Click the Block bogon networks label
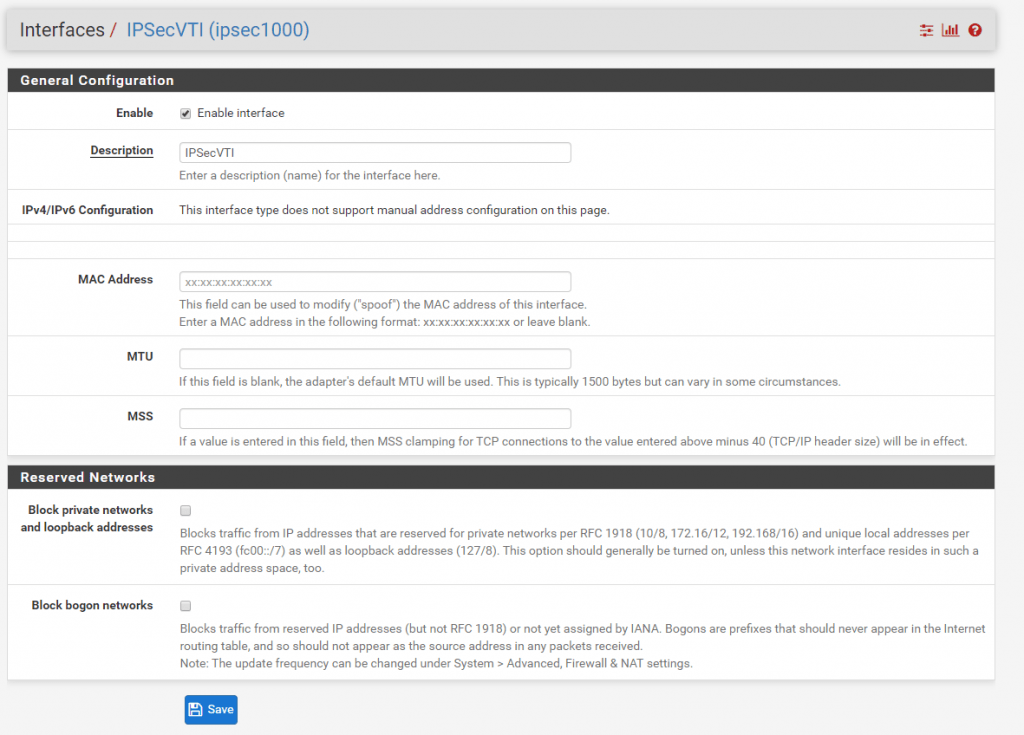This screenshot has height=735, width=1024. [x=92, y=605]
